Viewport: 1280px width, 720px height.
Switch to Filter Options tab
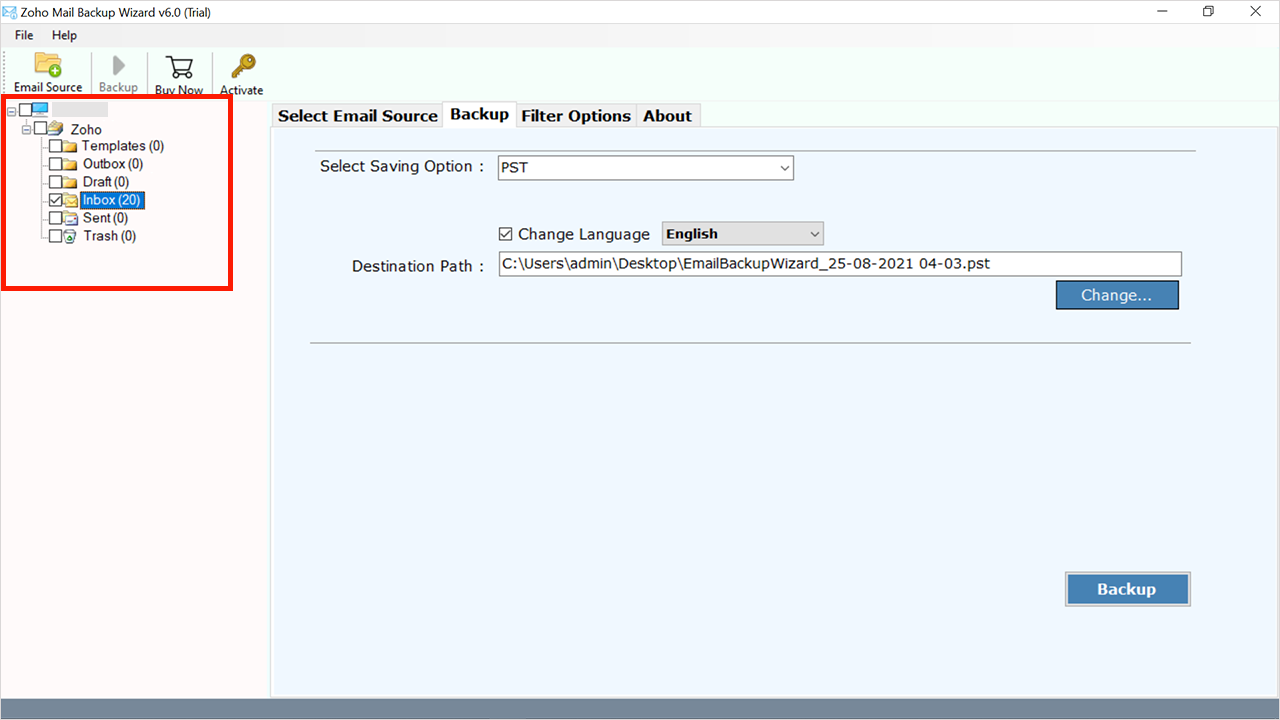tap(576, 116)
